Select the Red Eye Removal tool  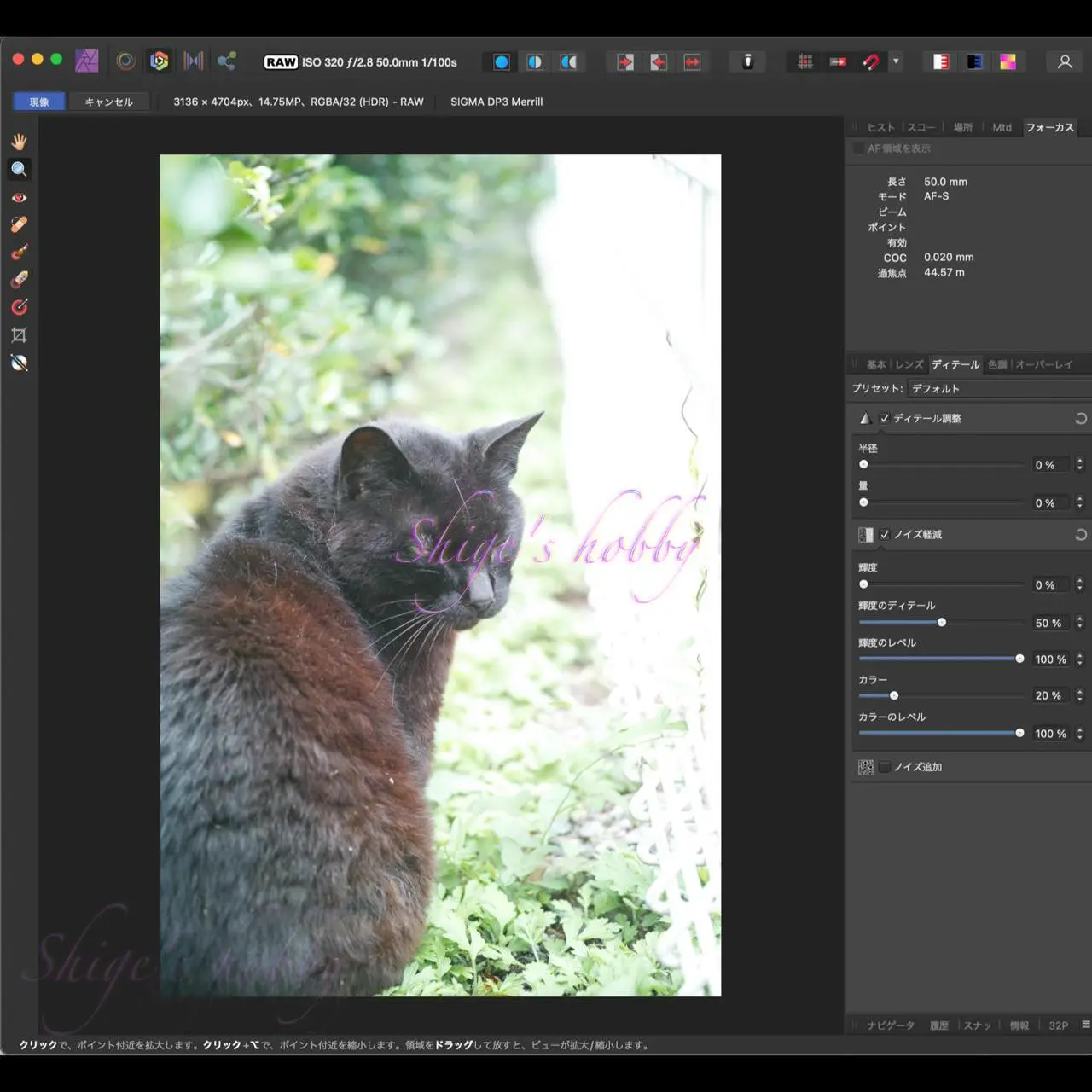(x=19, y=197)
